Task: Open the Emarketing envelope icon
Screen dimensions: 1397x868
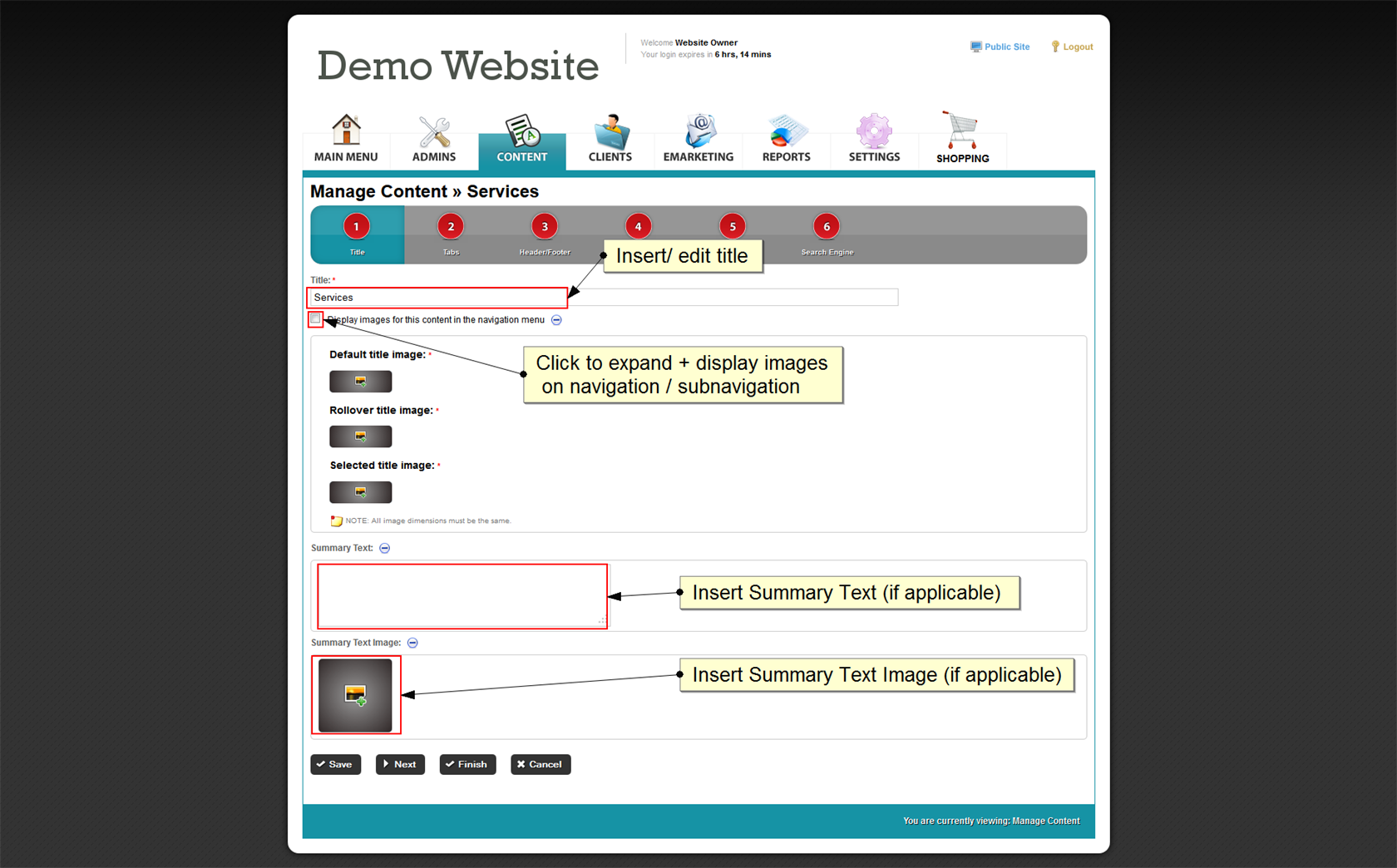Action: tap(698, 131)
